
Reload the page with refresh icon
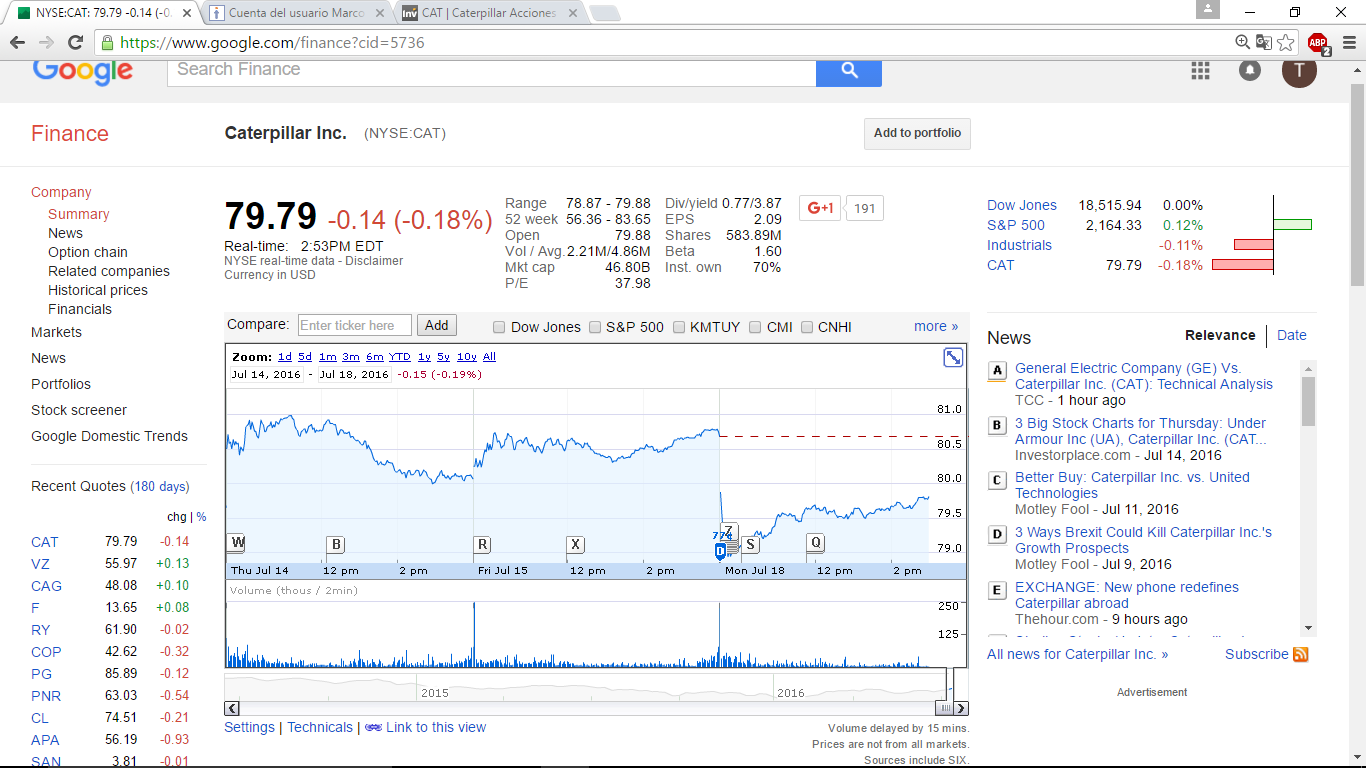75,42
